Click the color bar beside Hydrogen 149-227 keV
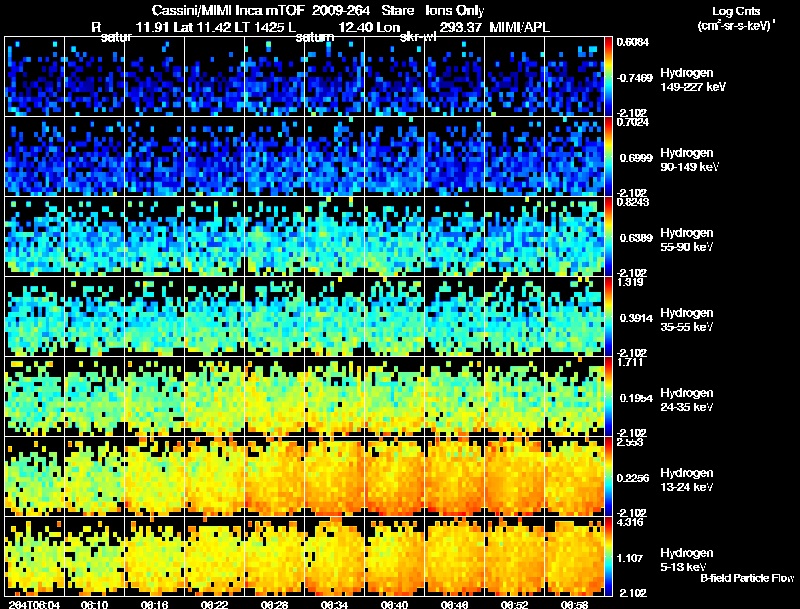800x609 pixels. point(608,77)
